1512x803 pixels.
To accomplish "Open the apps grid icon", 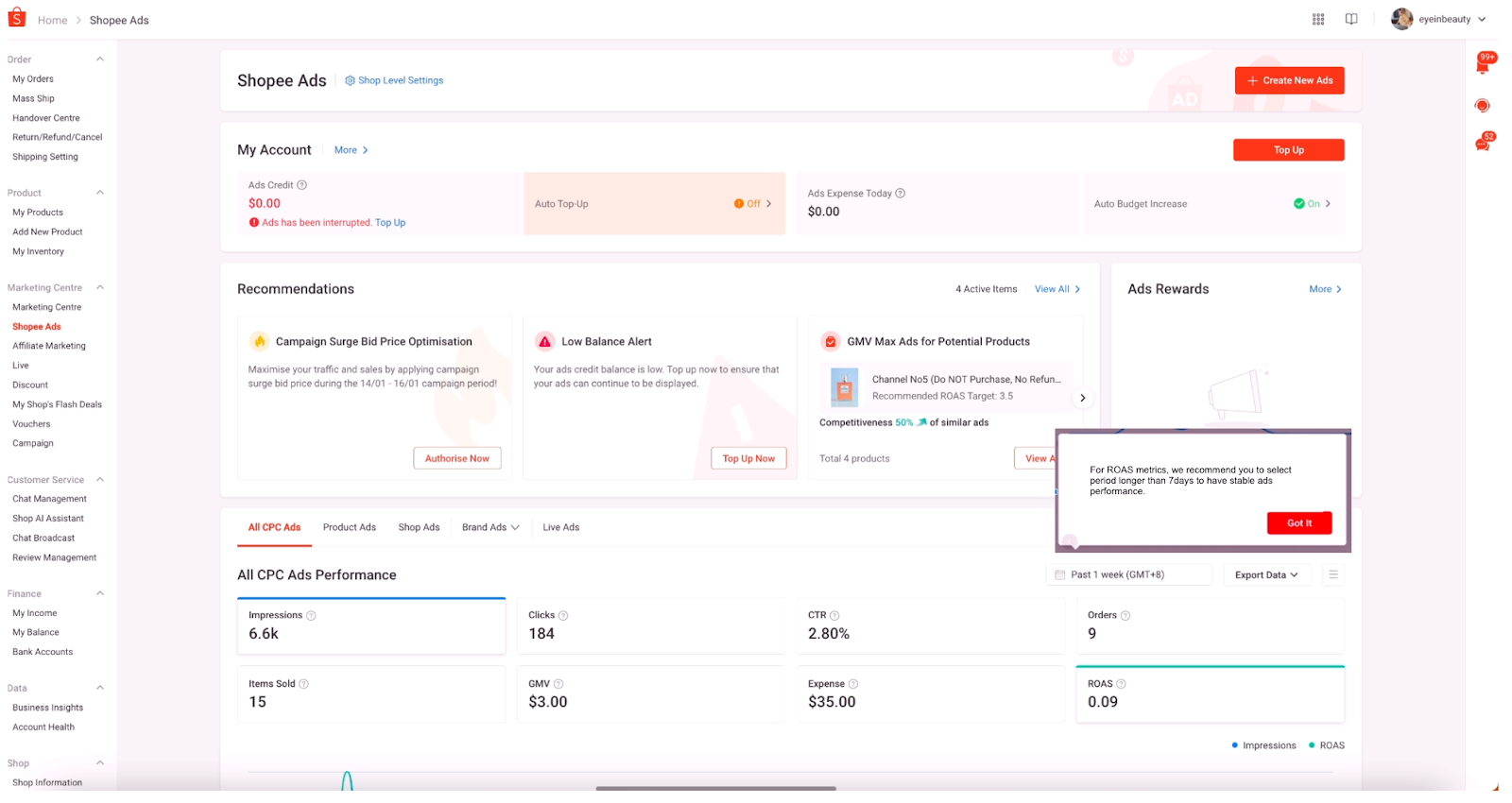I will (x=1318, y=19).
